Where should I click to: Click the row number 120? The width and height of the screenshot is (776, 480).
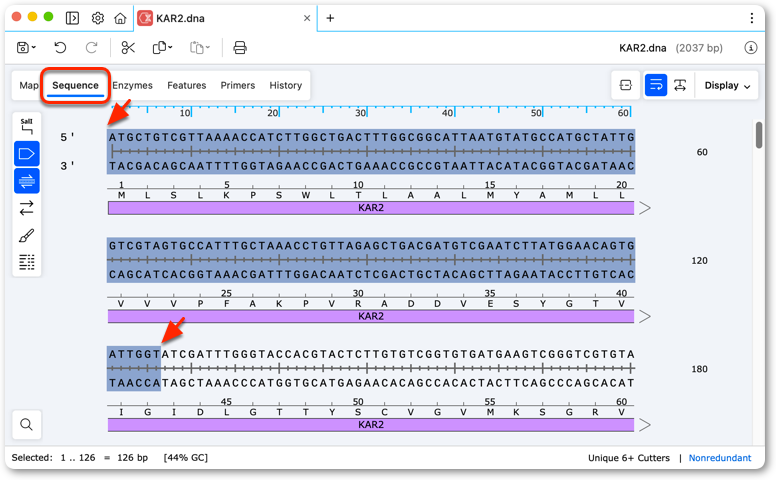pyautogui.click(x=699, y=260)
